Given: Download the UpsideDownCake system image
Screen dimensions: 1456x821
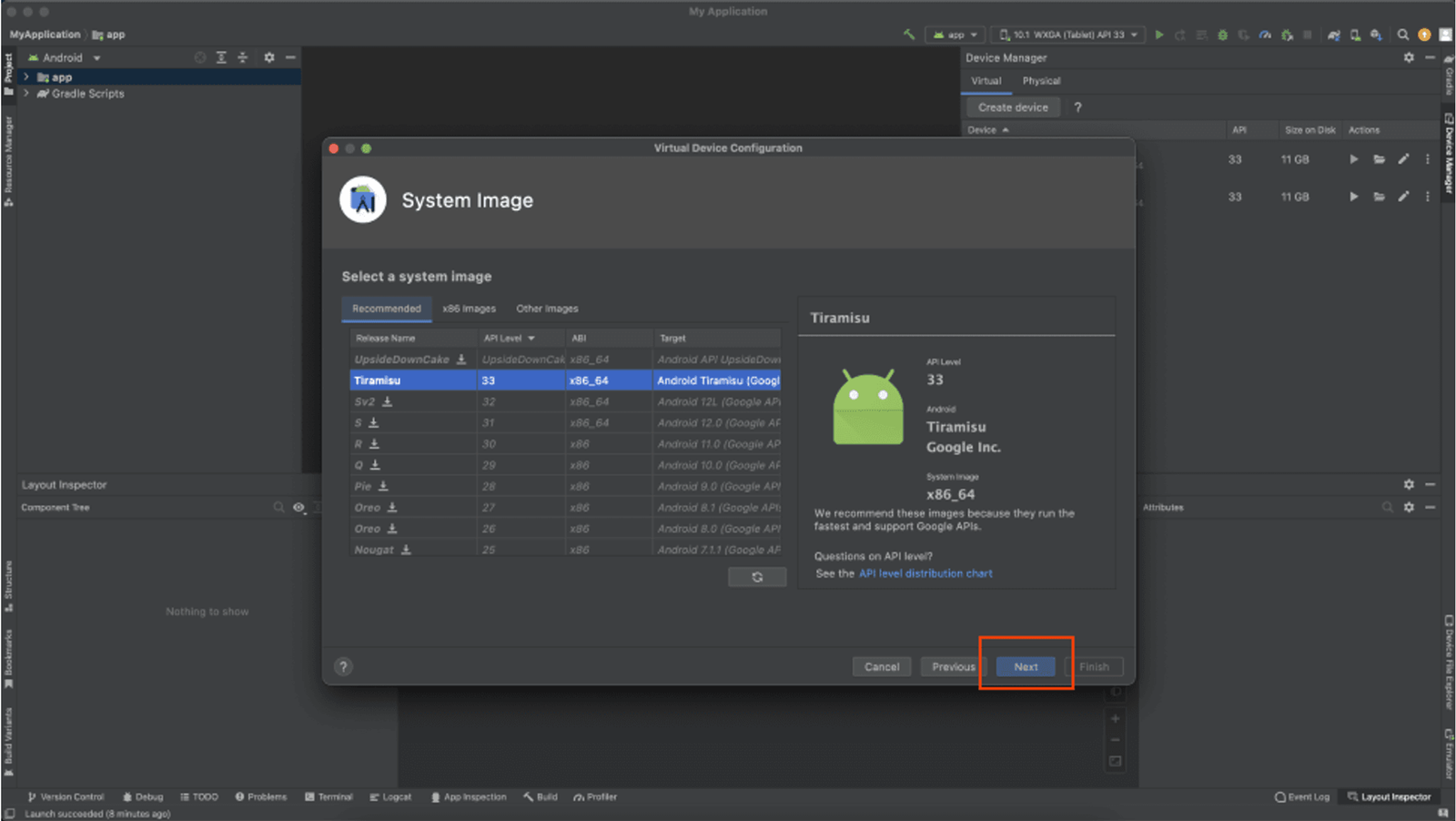Looking at the screenshot, I should [x=461, y=360].
